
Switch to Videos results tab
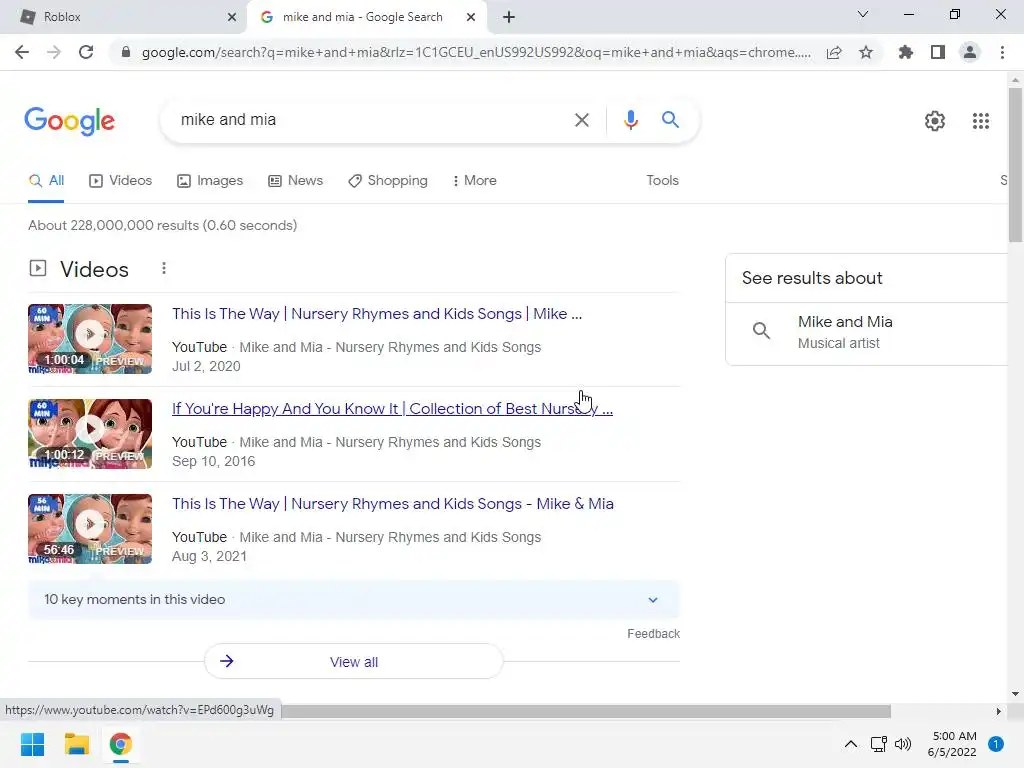pos(120,181)
